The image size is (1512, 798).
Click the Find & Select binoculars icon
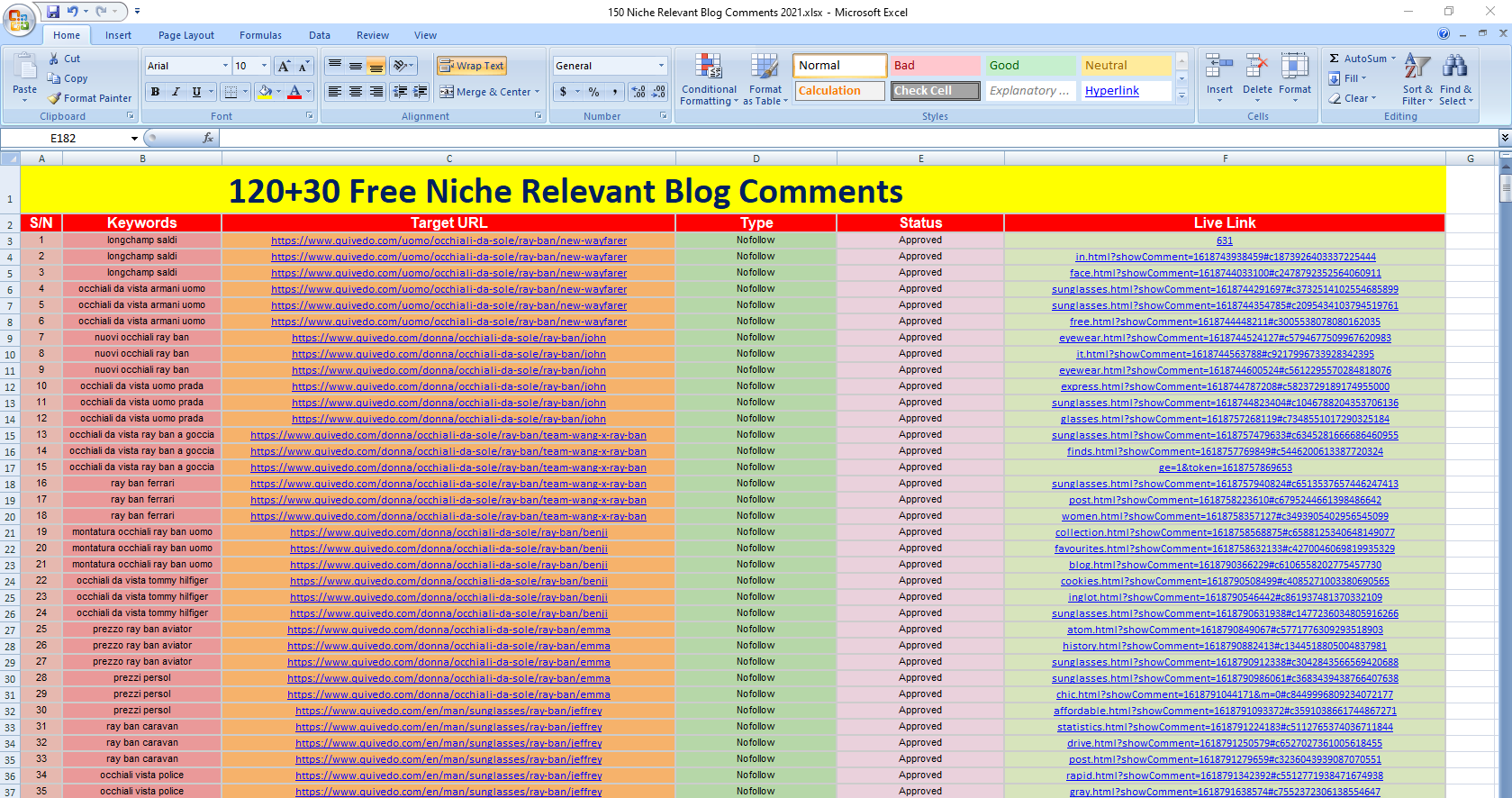click(x=1454, y=79)
